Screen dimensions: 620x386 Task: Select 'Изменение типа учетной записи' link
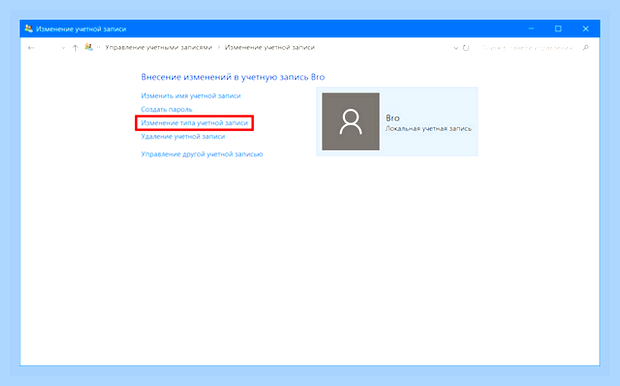pos(194,123)
